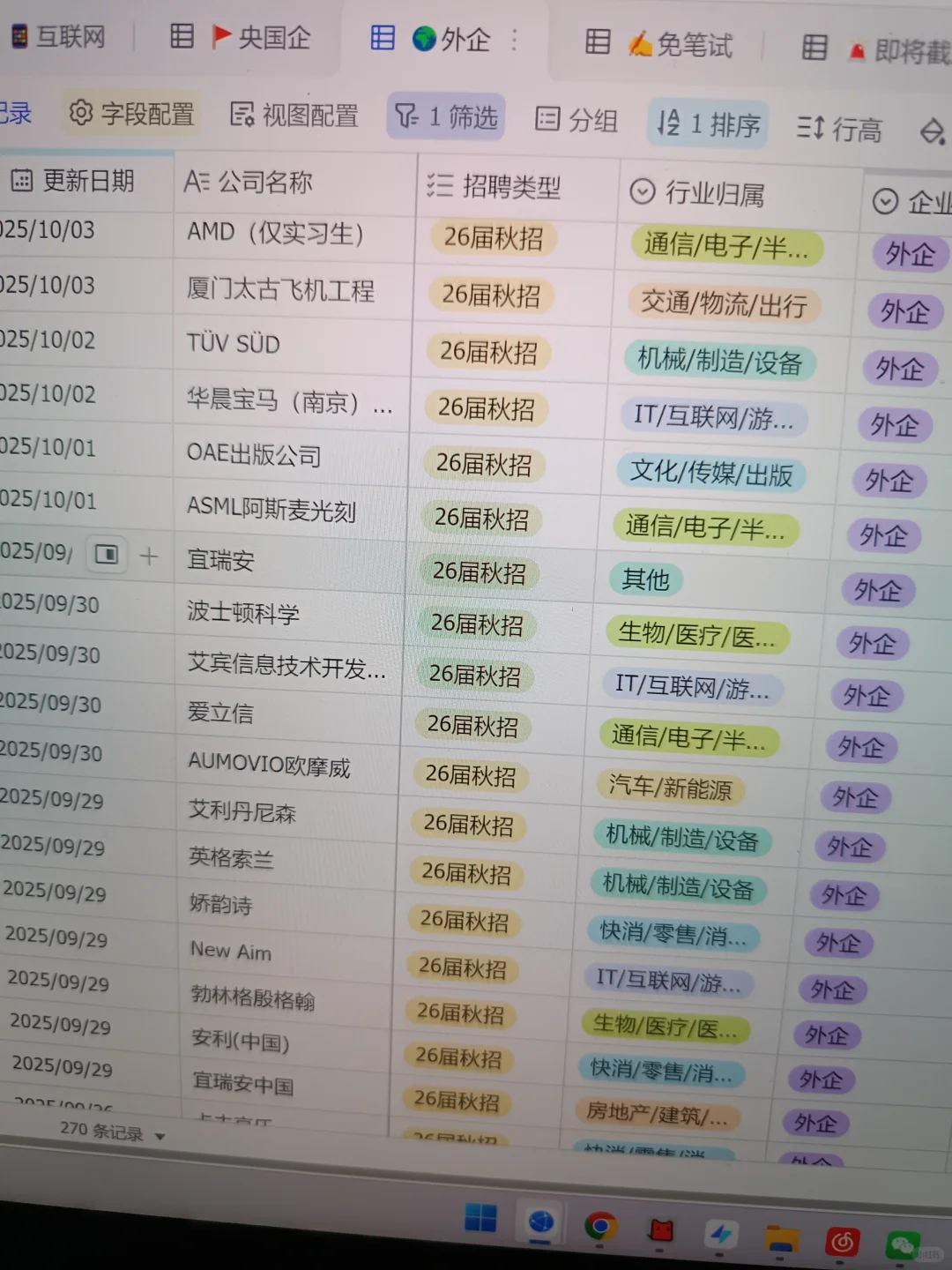952x1270 pixels.
Task: Open 字段配置 field settings
Action: pyautogui.click(x=131, y=113)
